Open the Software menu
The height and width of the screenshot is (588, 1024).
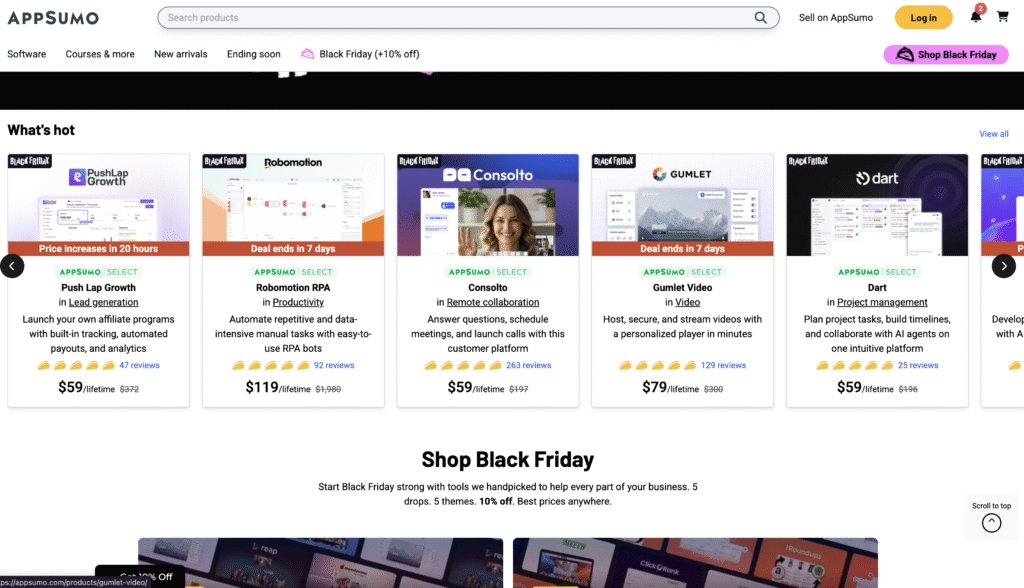(27, 54)
